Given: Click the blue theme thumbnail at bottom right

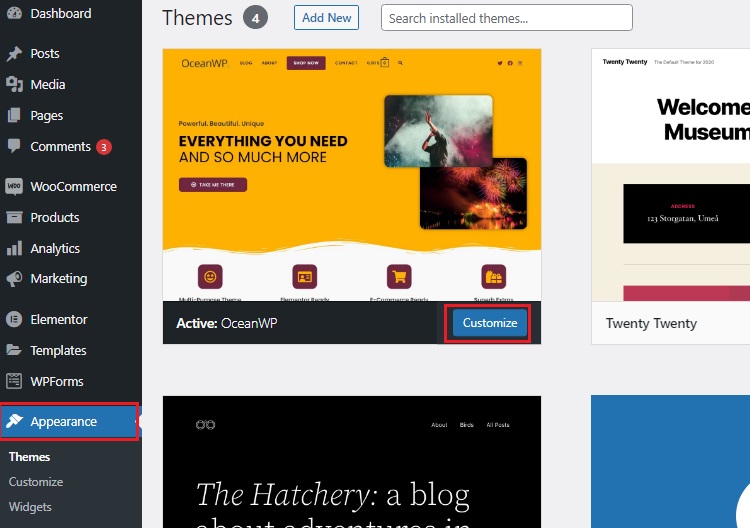Looking at the screenshot, I should tap(671, 462).
